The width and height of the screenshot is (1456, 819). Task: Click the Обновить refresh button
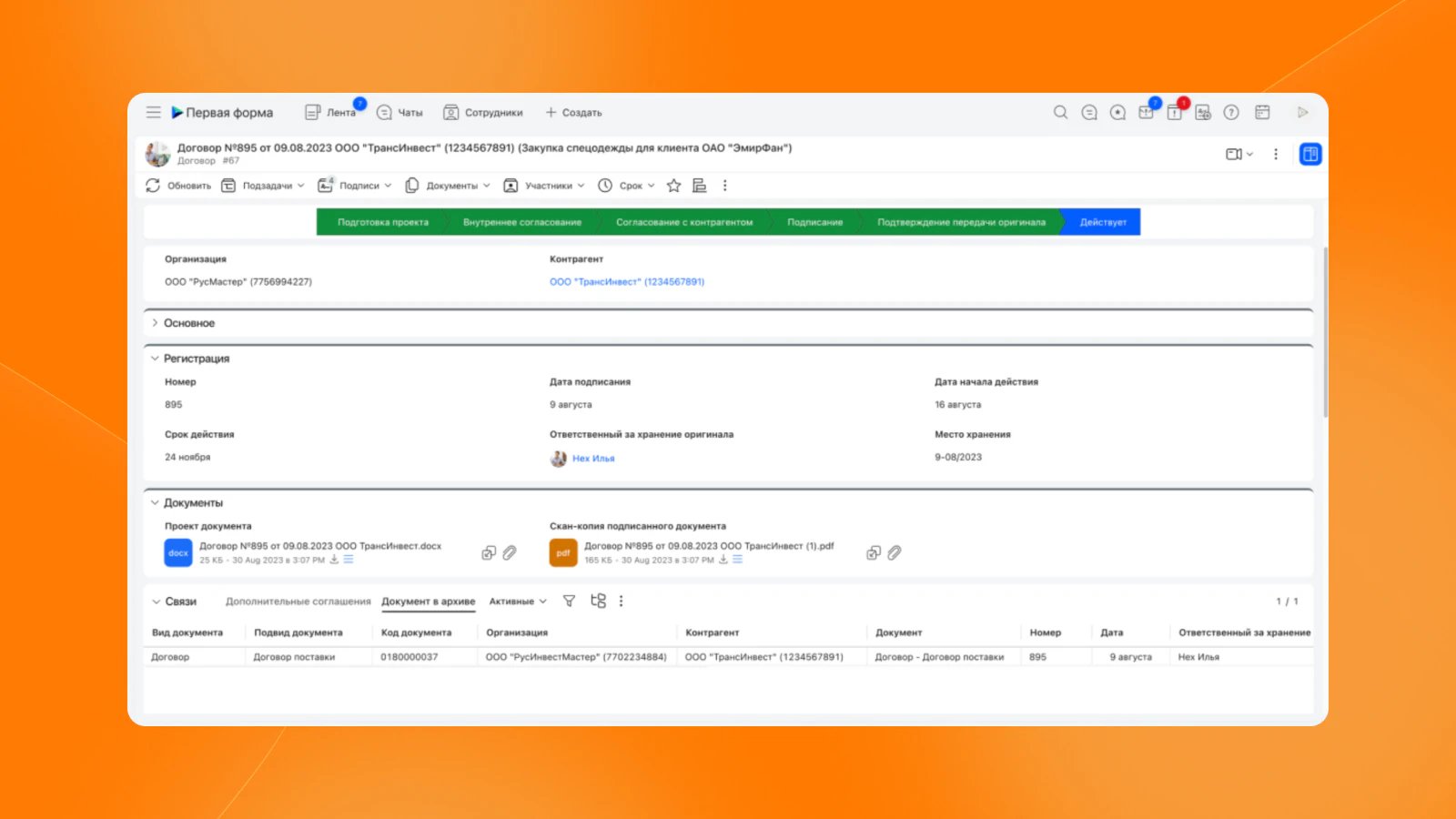(x=178, y=186)
